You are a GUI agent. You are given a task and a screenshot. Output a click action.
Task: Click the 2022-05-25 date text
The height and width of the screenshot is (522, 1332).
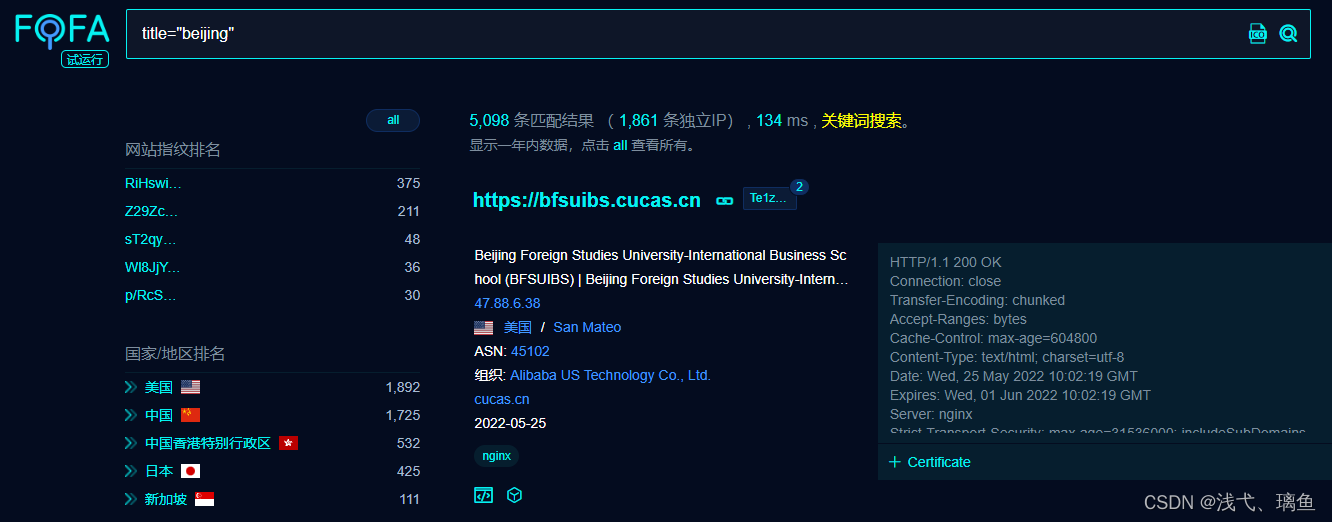[x=510, y=423]
